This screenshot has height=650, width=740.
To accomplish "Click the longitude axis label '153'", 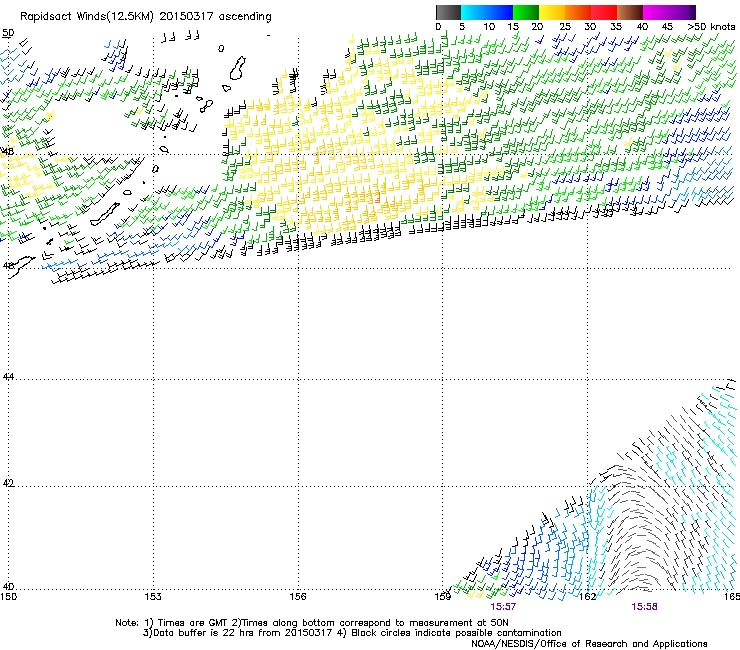I will pos(153,597).
